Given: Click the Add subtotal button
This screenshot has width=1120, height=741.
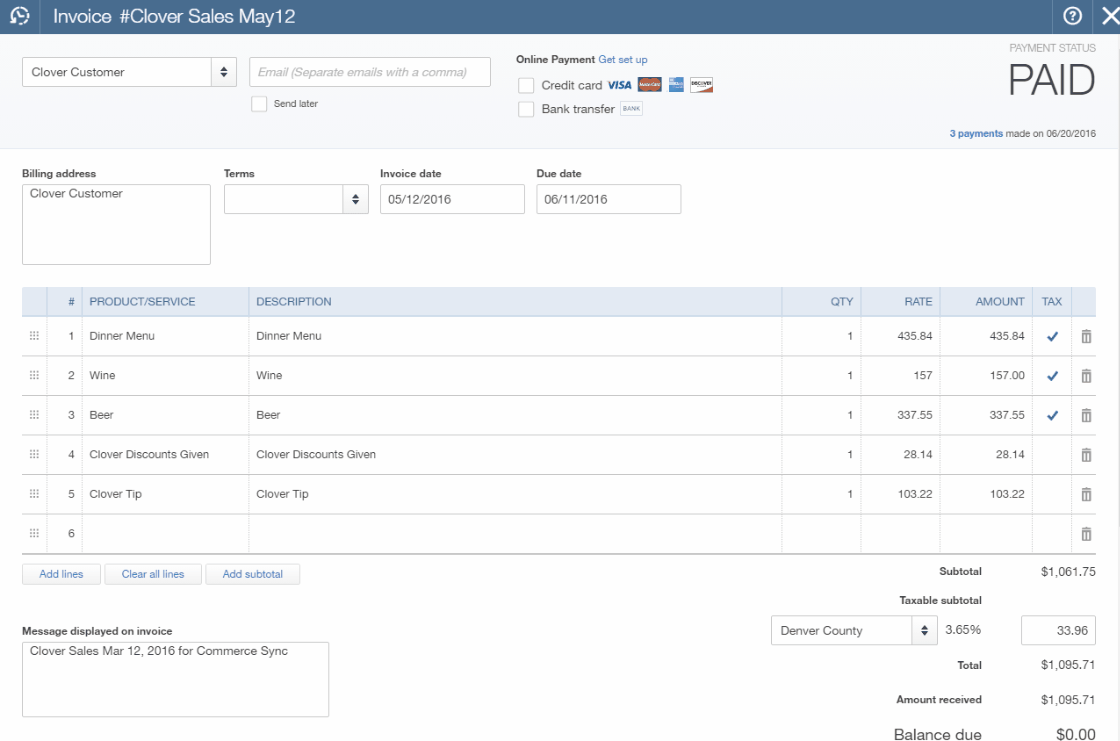Looking at the screenshot, I should [253, 573].
